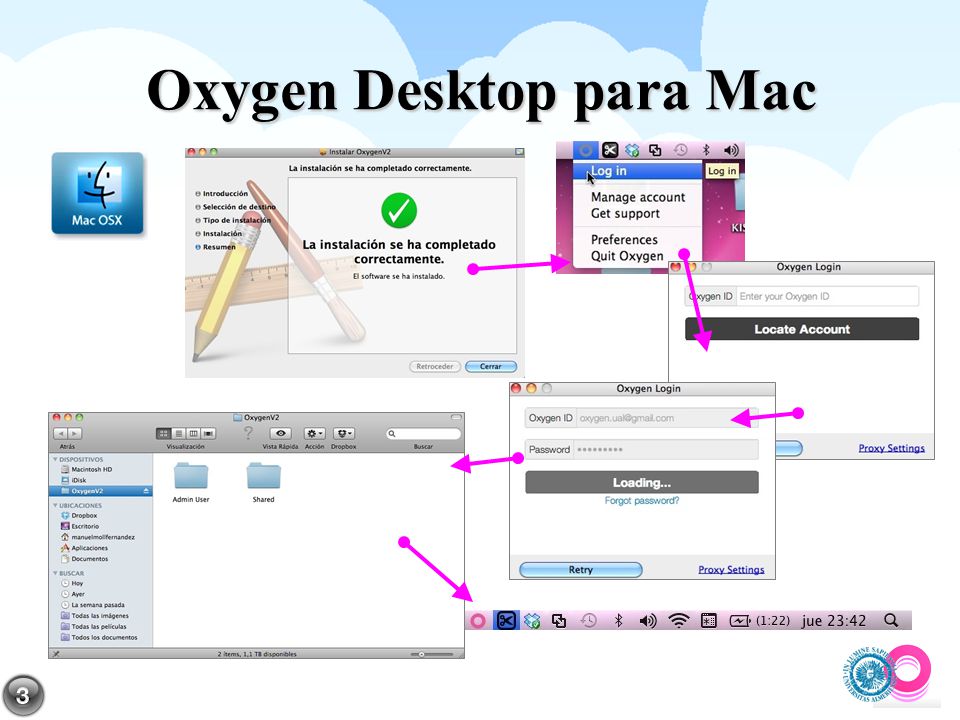Screen dimensions: 960x720
Task: Click the Oxygen icon above the Log in menu
Action: [586, 150]
